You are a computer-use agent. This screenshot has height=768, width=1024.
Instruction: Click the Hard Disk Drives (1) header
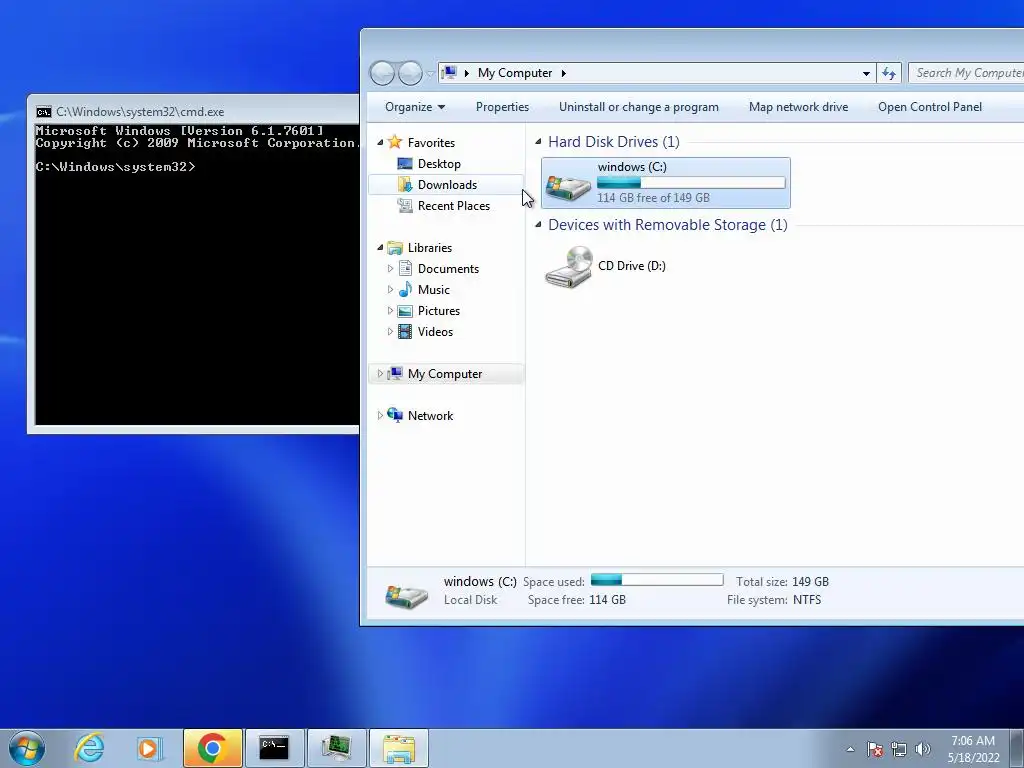click(x=614, y=142)
